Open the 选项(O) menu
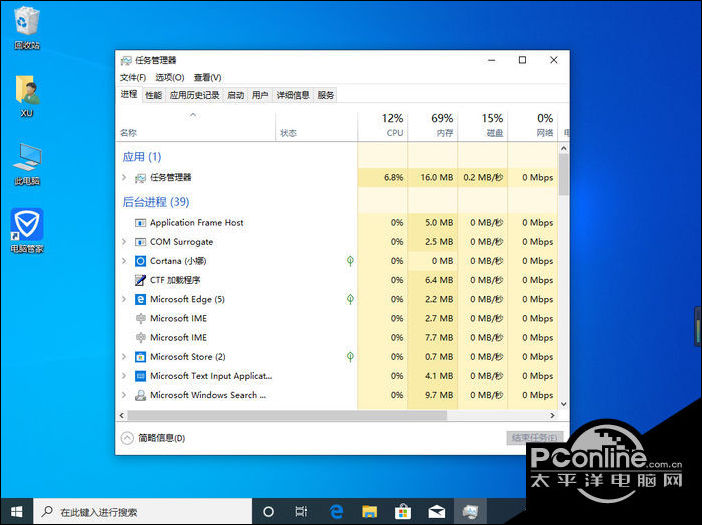 click(x=170, y=77)
